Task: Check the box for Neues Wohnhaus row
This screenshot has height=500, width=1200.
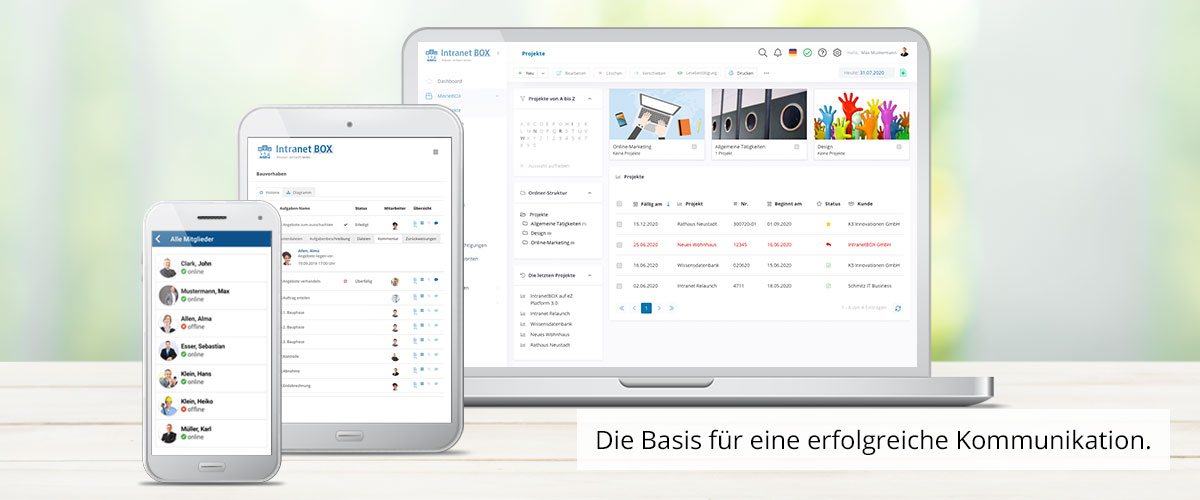Action: click(619, 244)
